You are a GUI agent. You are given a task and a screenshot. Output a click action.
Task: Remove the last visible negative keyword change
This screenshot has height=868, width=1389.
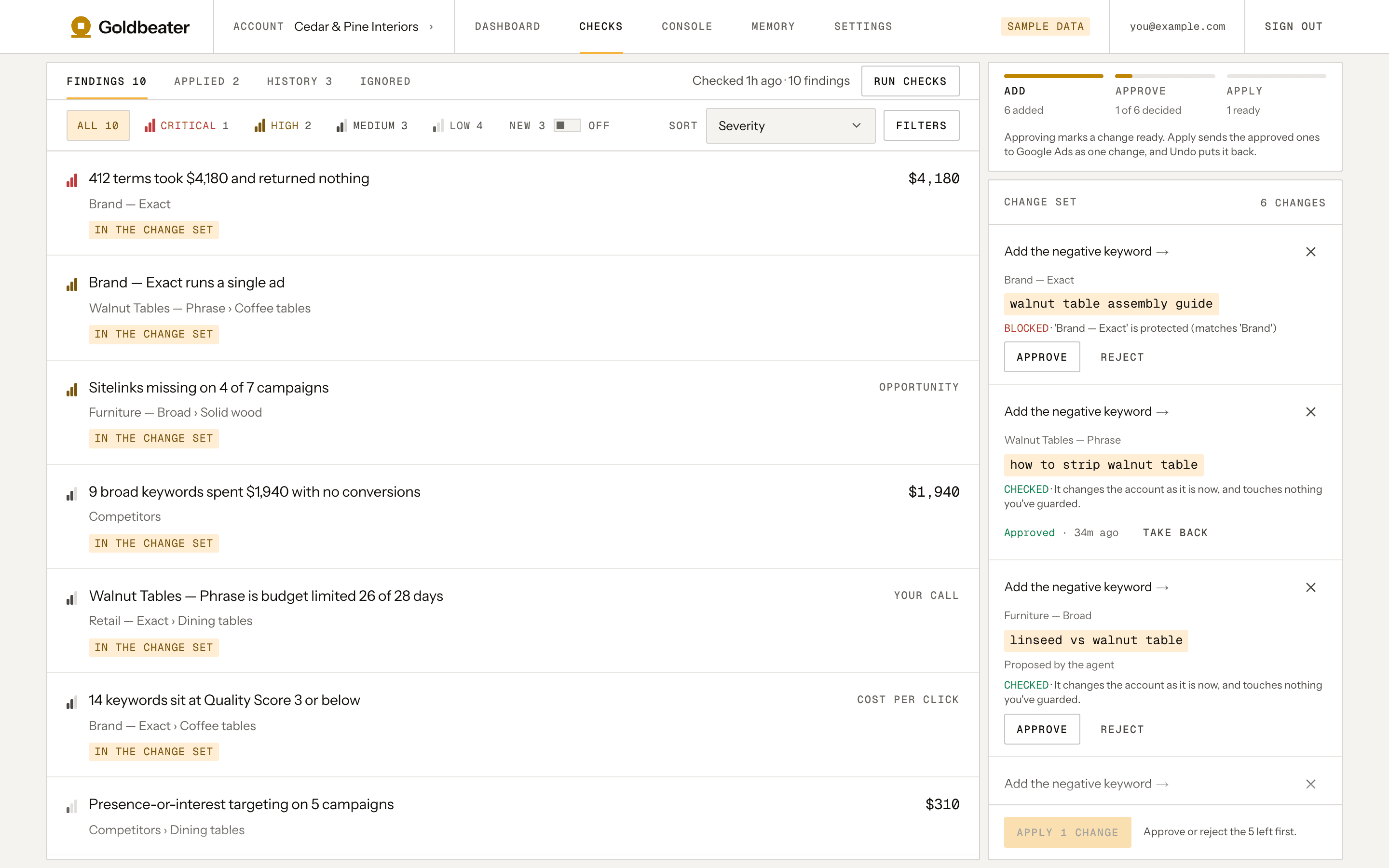[x=1310, y=784]
